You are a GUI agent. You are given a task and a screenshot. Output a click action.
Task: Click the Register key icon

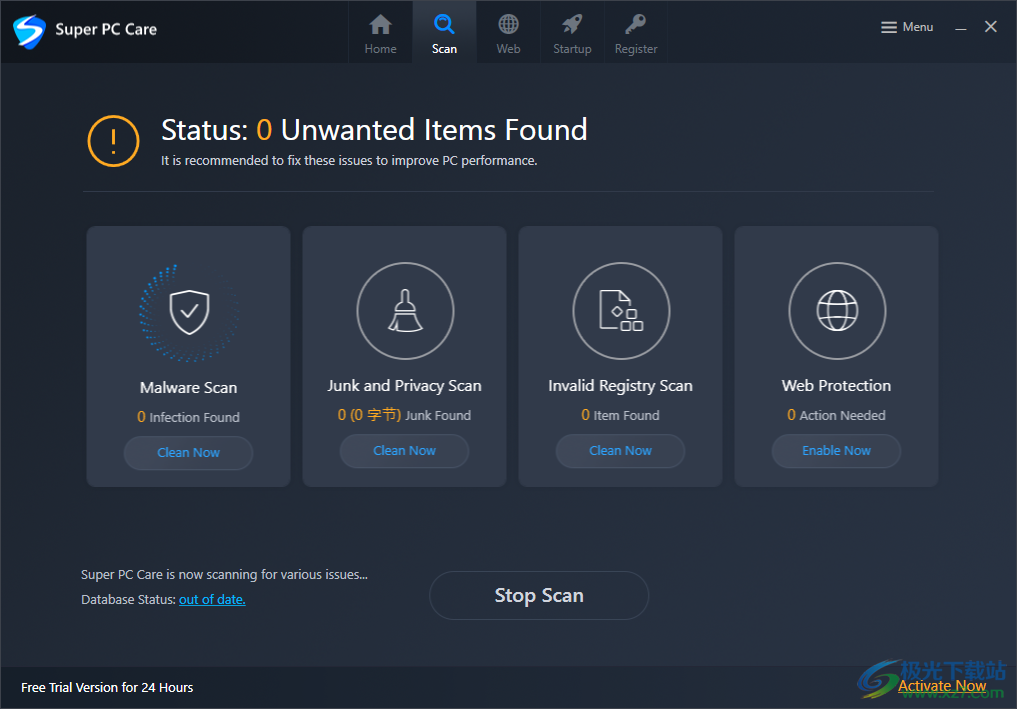[636, 25]
